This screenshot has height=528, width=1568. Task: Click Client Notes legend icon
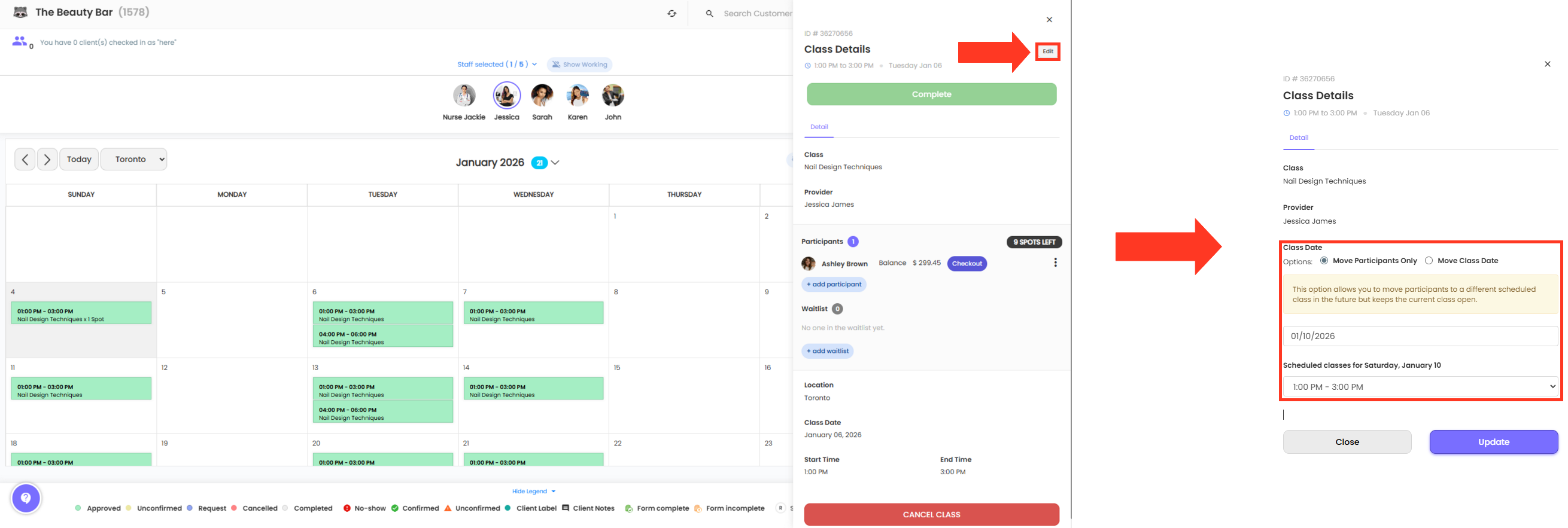pos(566,508)
